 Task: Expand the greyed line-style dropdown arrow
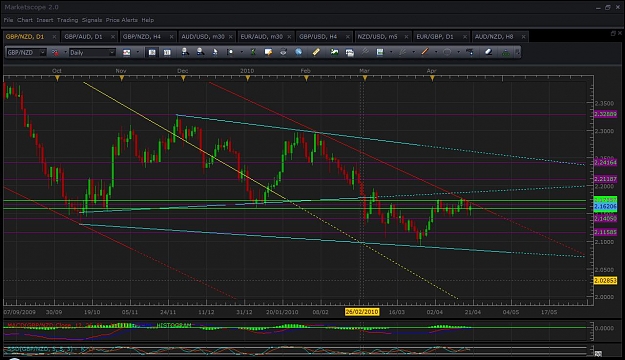[414, 52]
